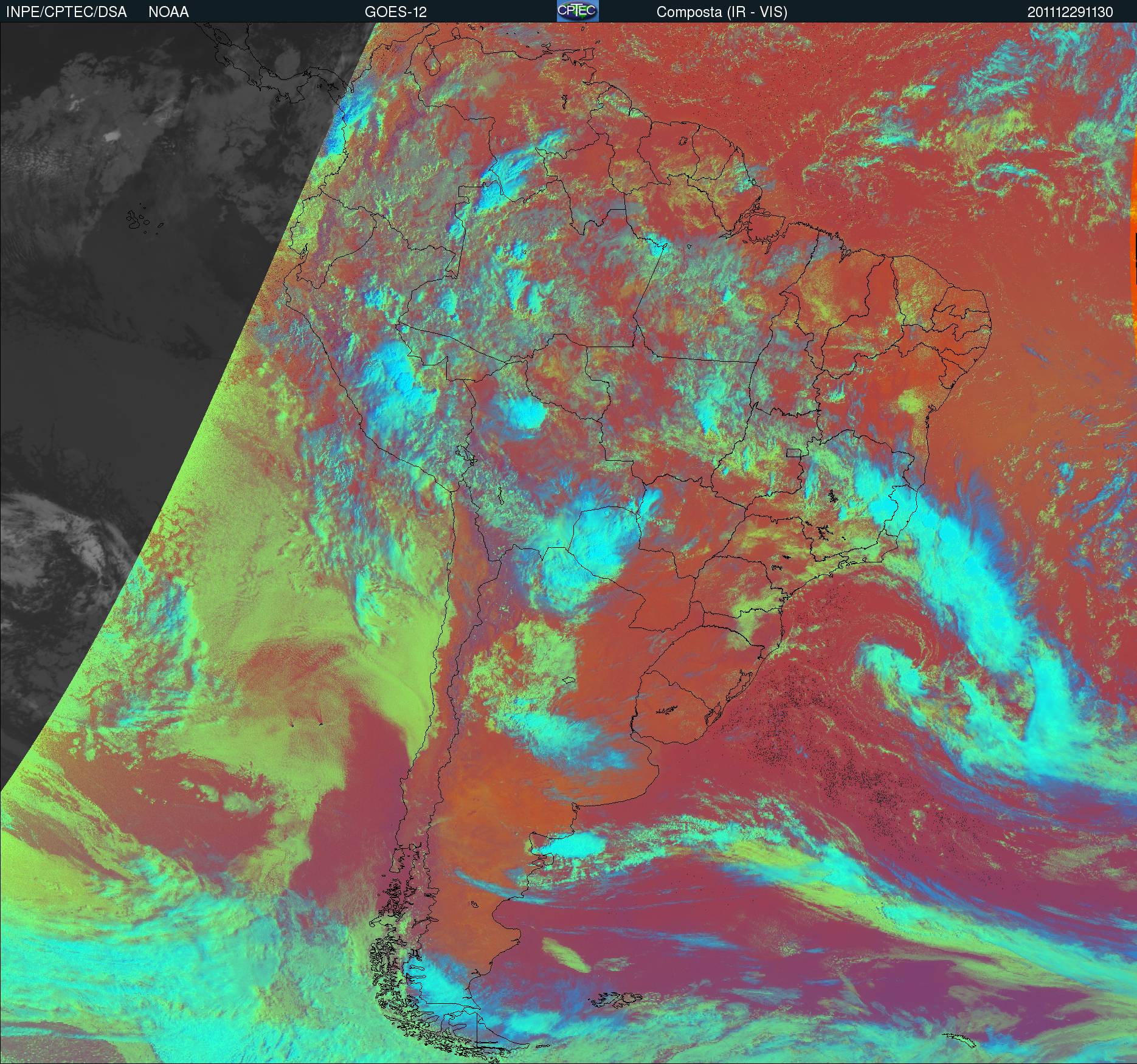Select the Composta (IR - VIS) title
The image size is (1137, 1064).
(x=722, y=12)
